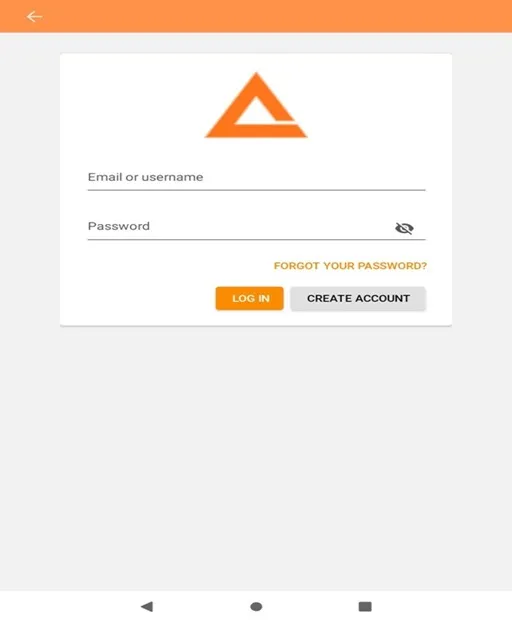
Task: Toggle password visibility with the eye icon
Action: click(x=404, y=228)
